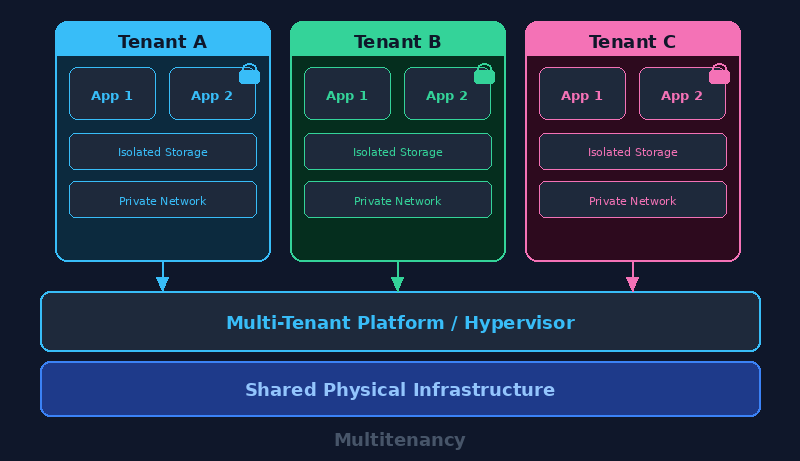Select the Tenant C header
Image resolution: width=800 pixels, height=461 pixels.
pos(632,41)
